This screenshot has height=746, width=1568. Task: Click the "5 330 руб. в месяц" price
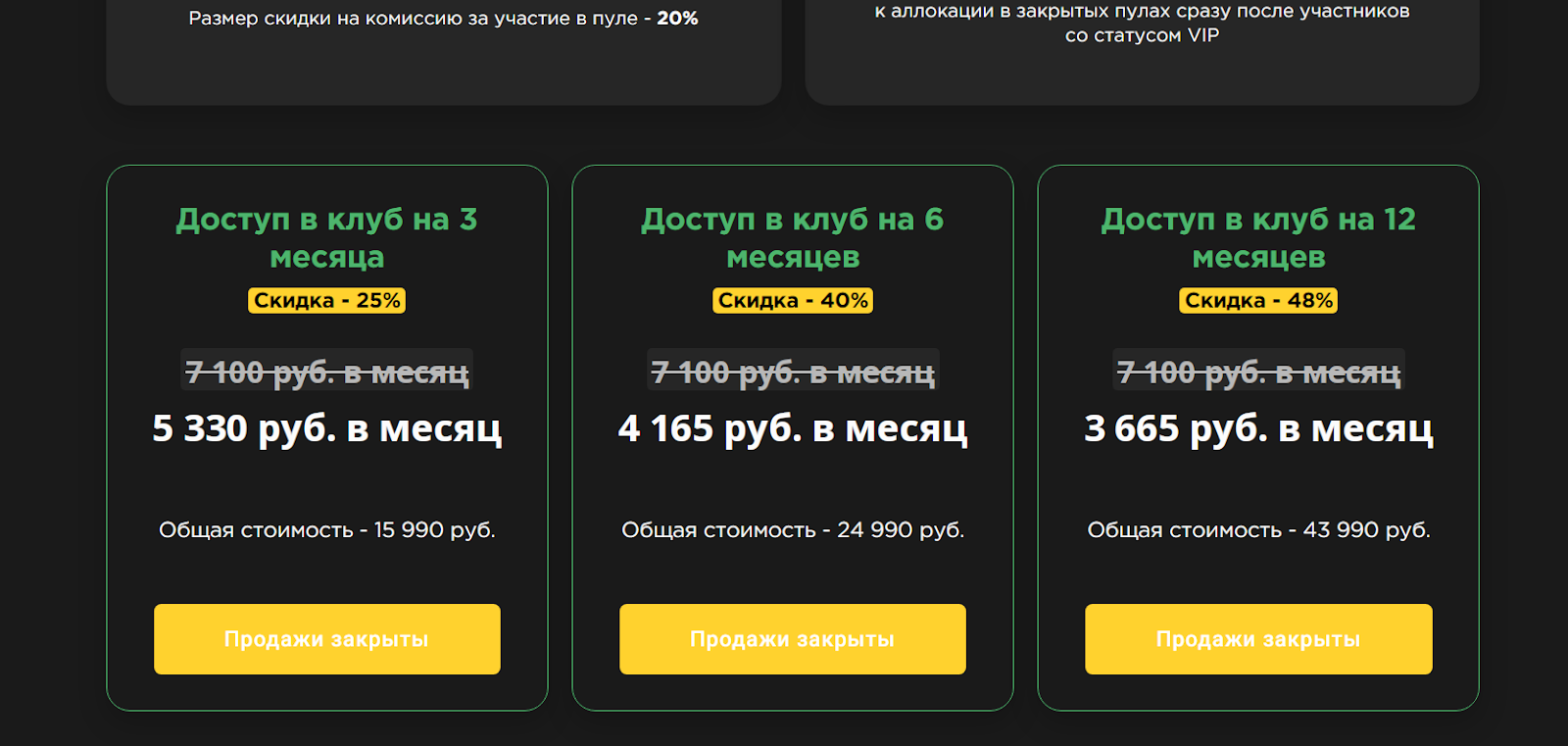point(326,429)
